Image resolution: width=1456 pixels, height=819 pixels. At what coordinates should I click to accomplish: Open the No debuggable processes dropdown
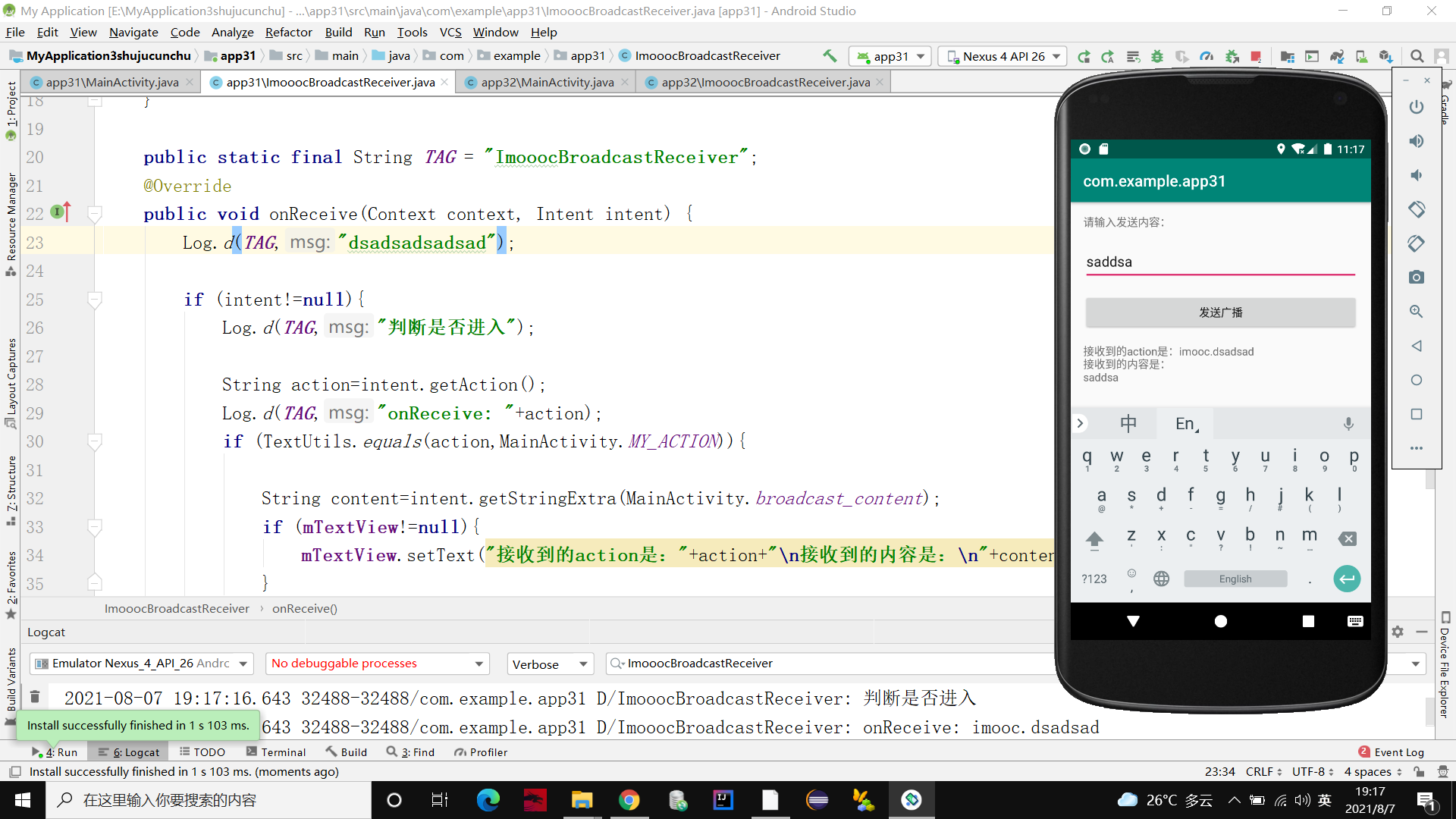click(x=377, y=664)
